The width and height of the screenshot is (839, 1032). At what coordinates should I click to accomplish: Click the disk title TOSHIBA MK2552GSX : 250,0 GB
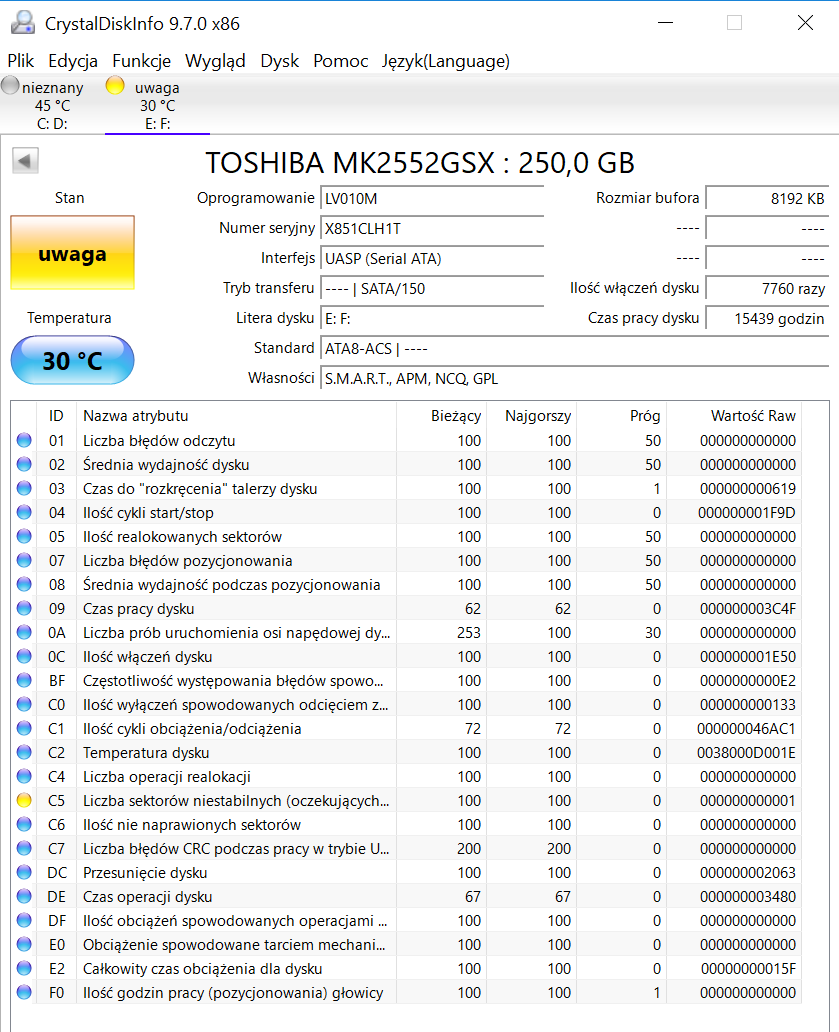coord(420,163)
